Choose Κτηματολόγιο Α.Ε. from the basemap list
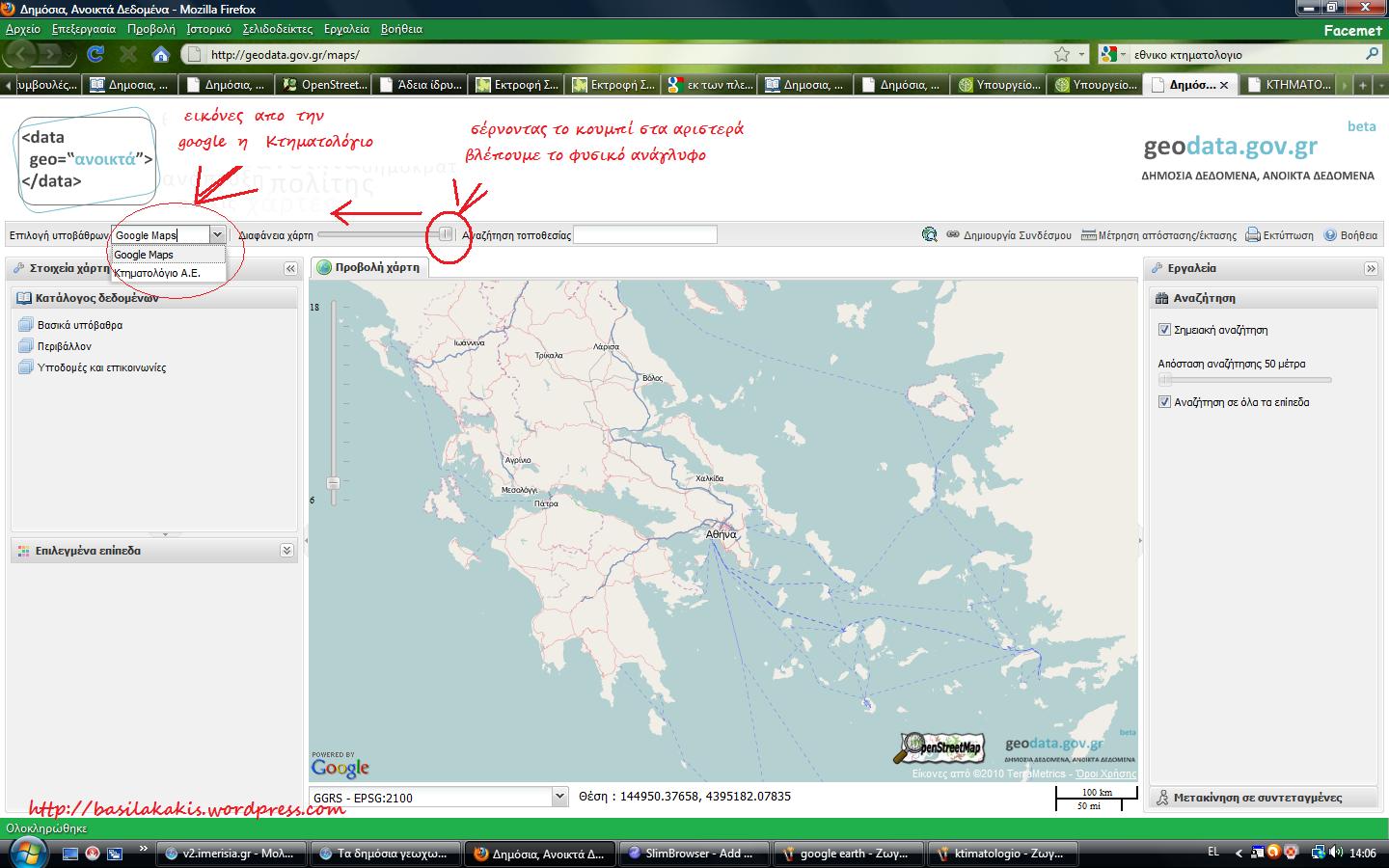The image size is (1389, 868). (157, 273)
